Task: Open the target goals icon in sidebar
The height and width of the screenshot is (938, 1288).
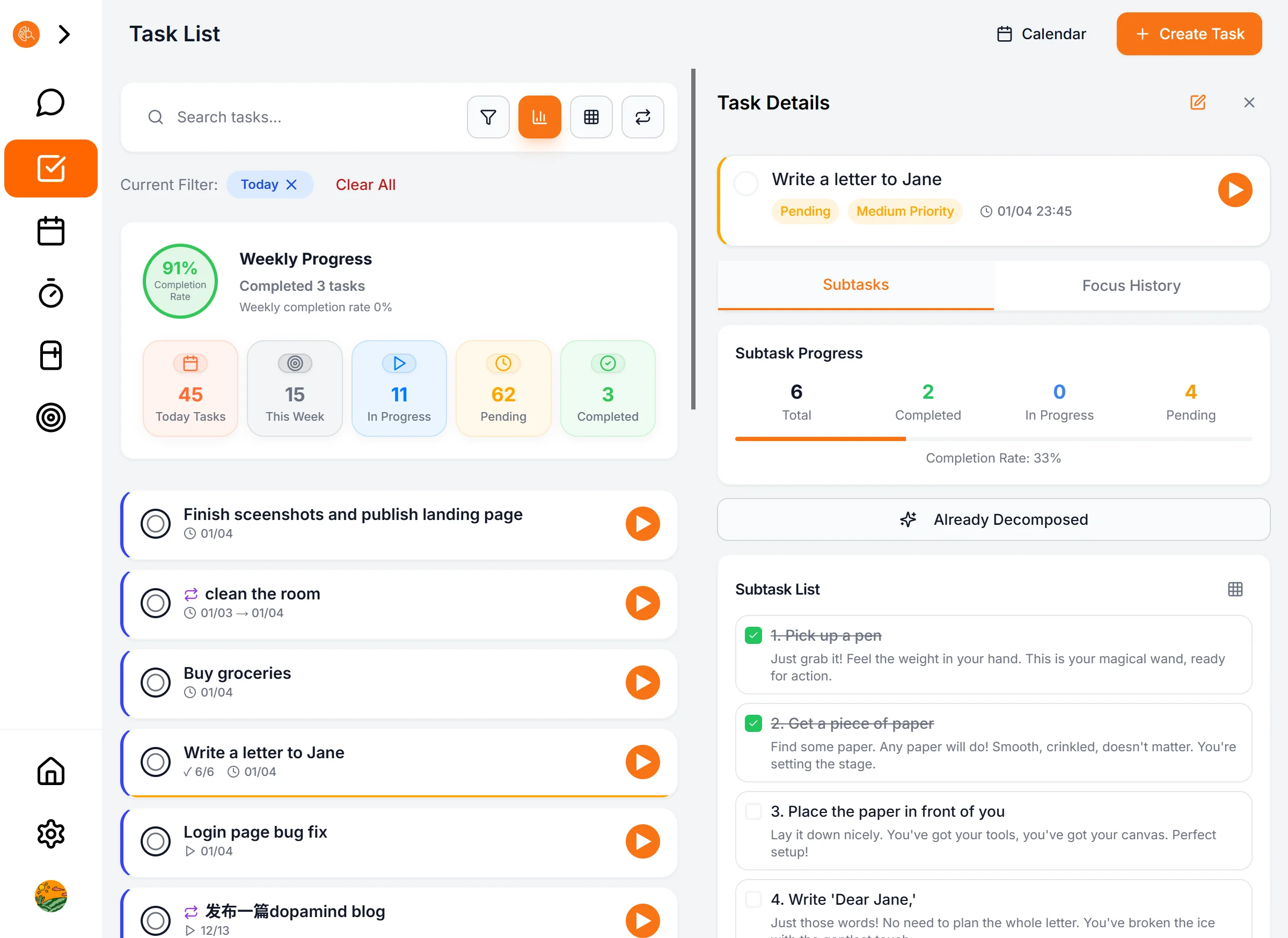Action: pyautogui.click(x=50, y=419)
